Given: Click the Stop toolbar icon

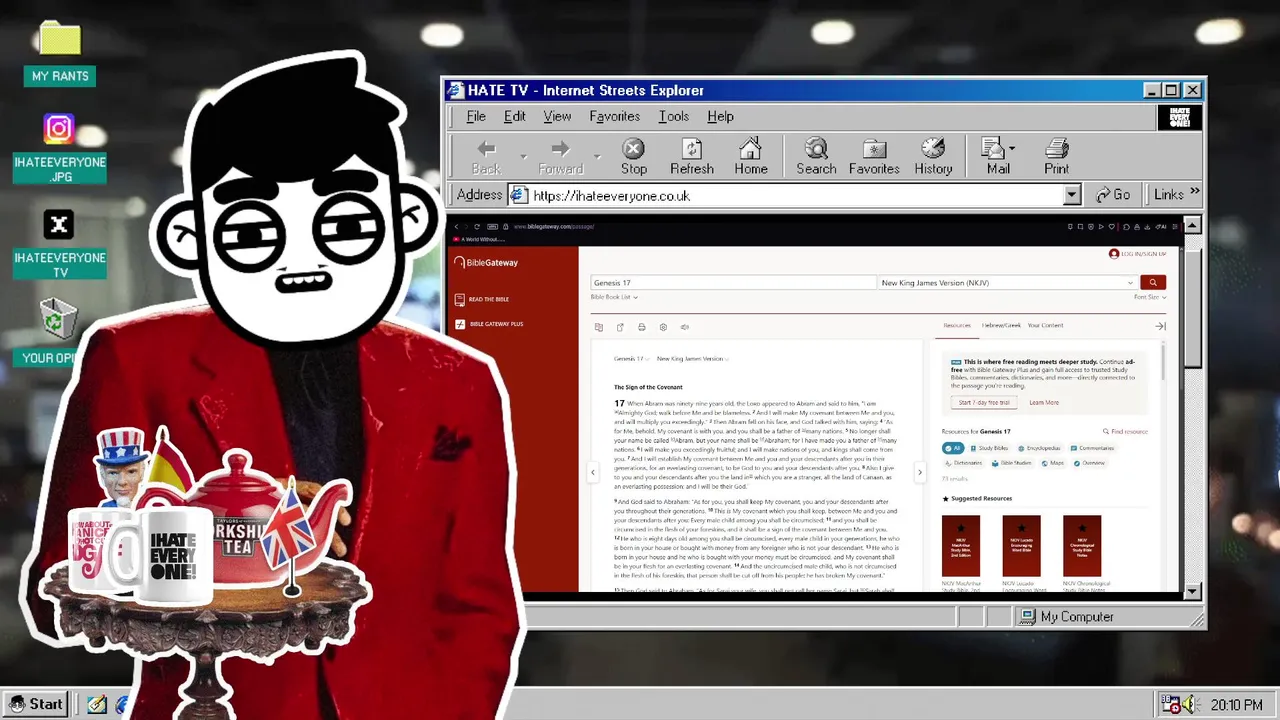Looking at the screenshot, I should point(634,156).
